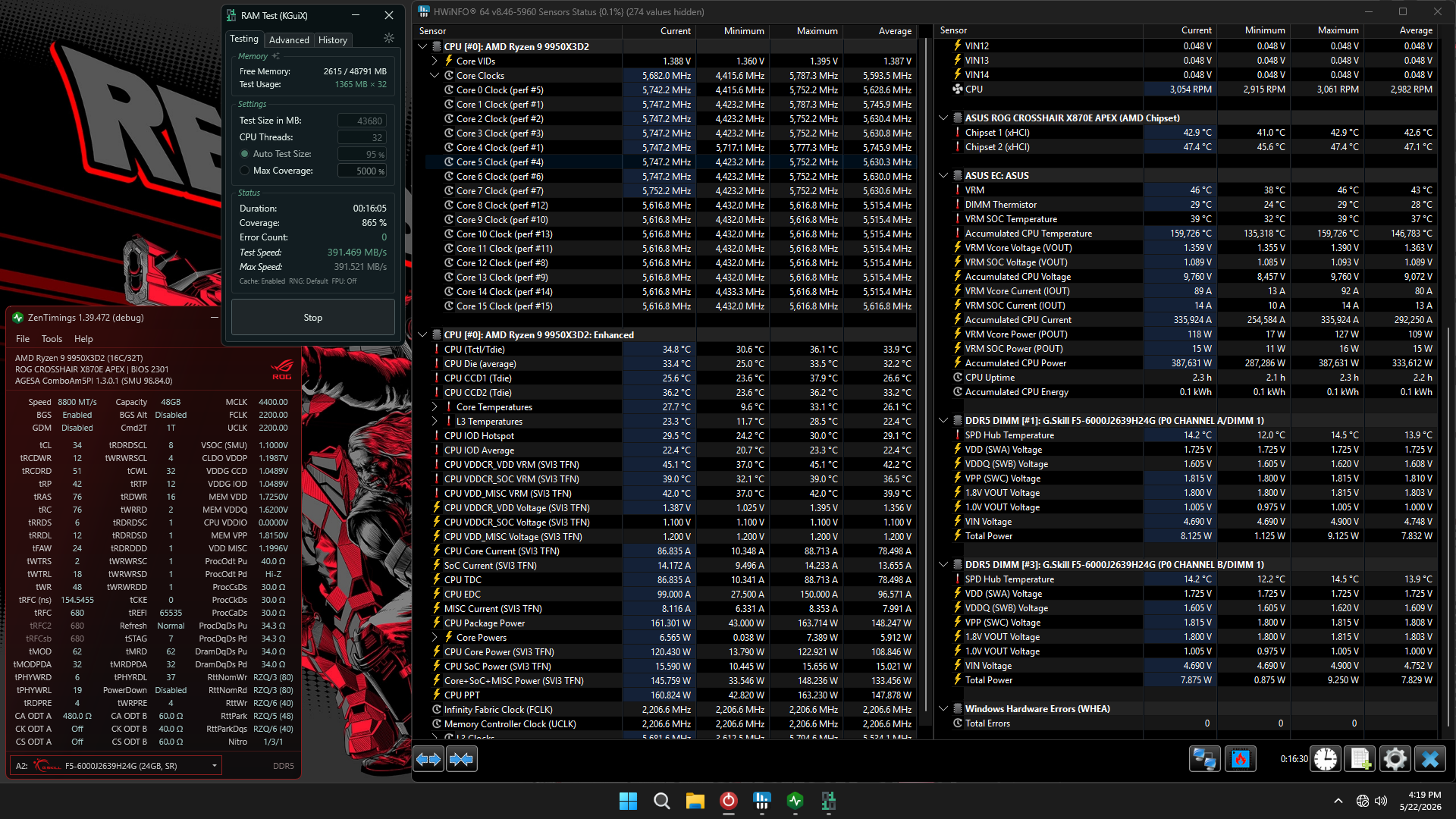Collapse the Windows Hardware Errors (WHEA) group

[943, 709]
